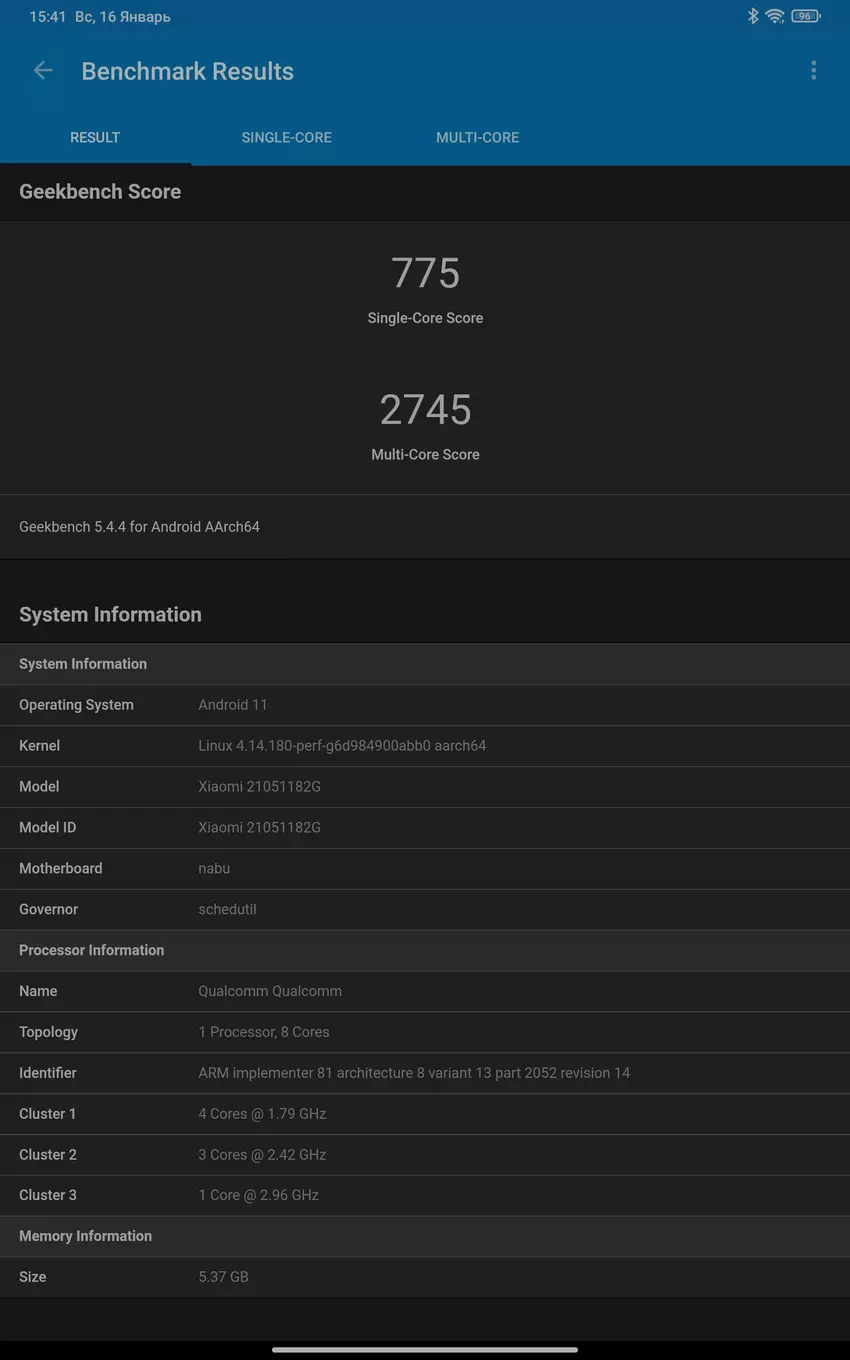Screen dimensions: 850x1360
Task: Tap the Bluetooth status icon
Action: 753,16
